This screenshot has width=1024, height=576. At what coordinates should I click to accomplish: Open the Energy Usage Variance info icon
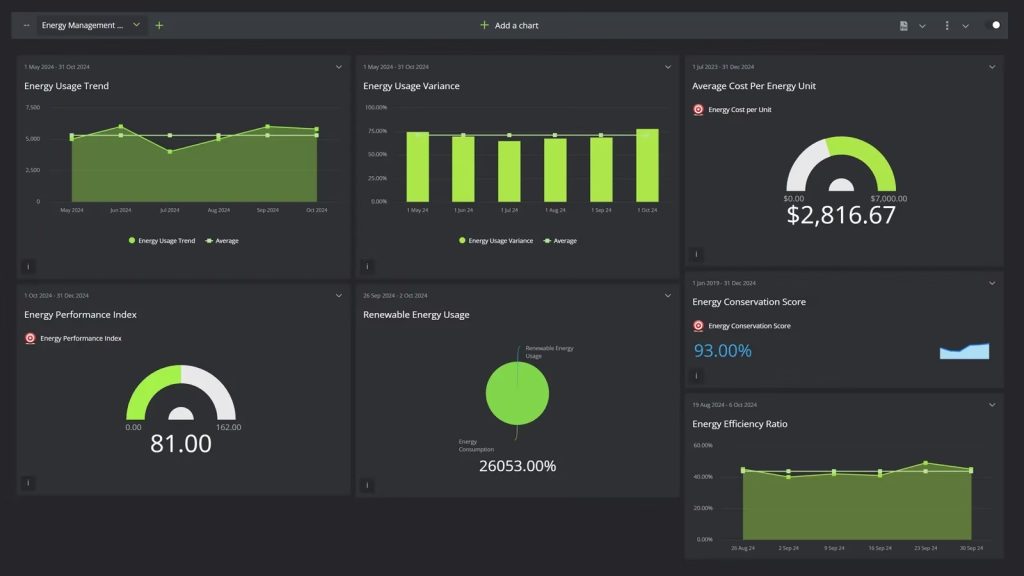[367, 266]
